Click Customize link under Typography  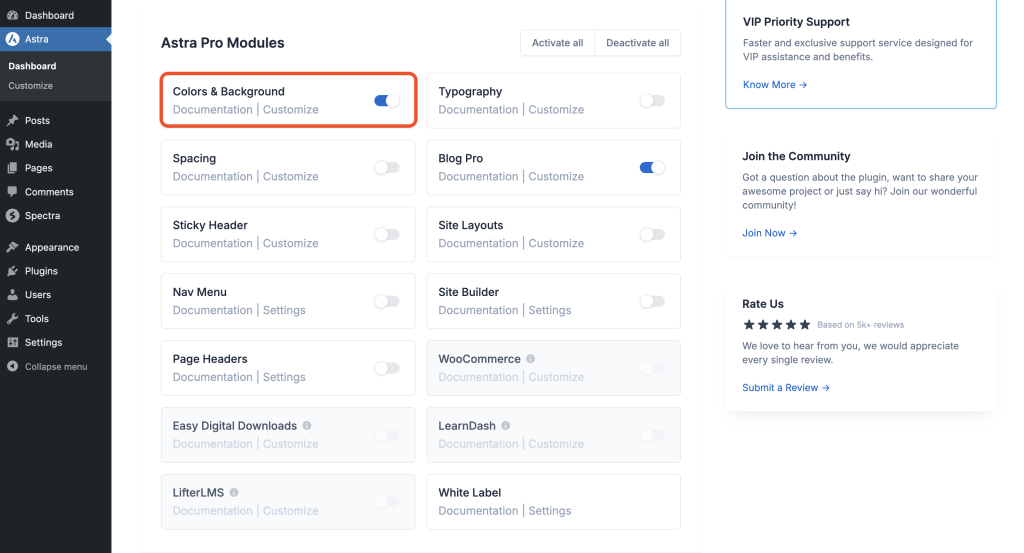click(x=556, y=110)
